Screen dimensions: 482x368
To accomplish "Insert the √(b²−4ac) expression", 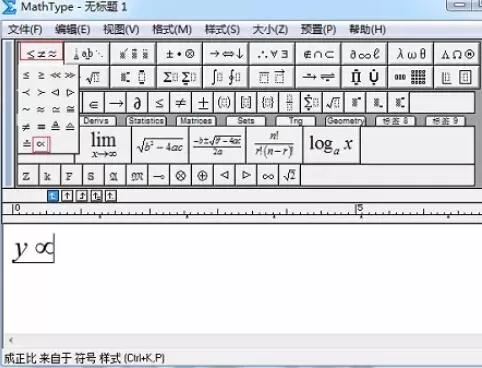I will [160, 145].
